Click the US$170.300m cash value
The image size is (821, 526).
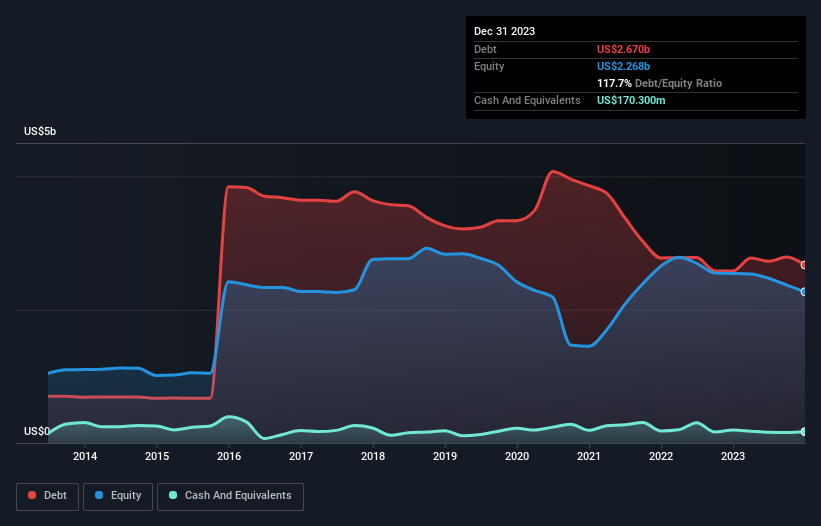click(x=631, y=100)
